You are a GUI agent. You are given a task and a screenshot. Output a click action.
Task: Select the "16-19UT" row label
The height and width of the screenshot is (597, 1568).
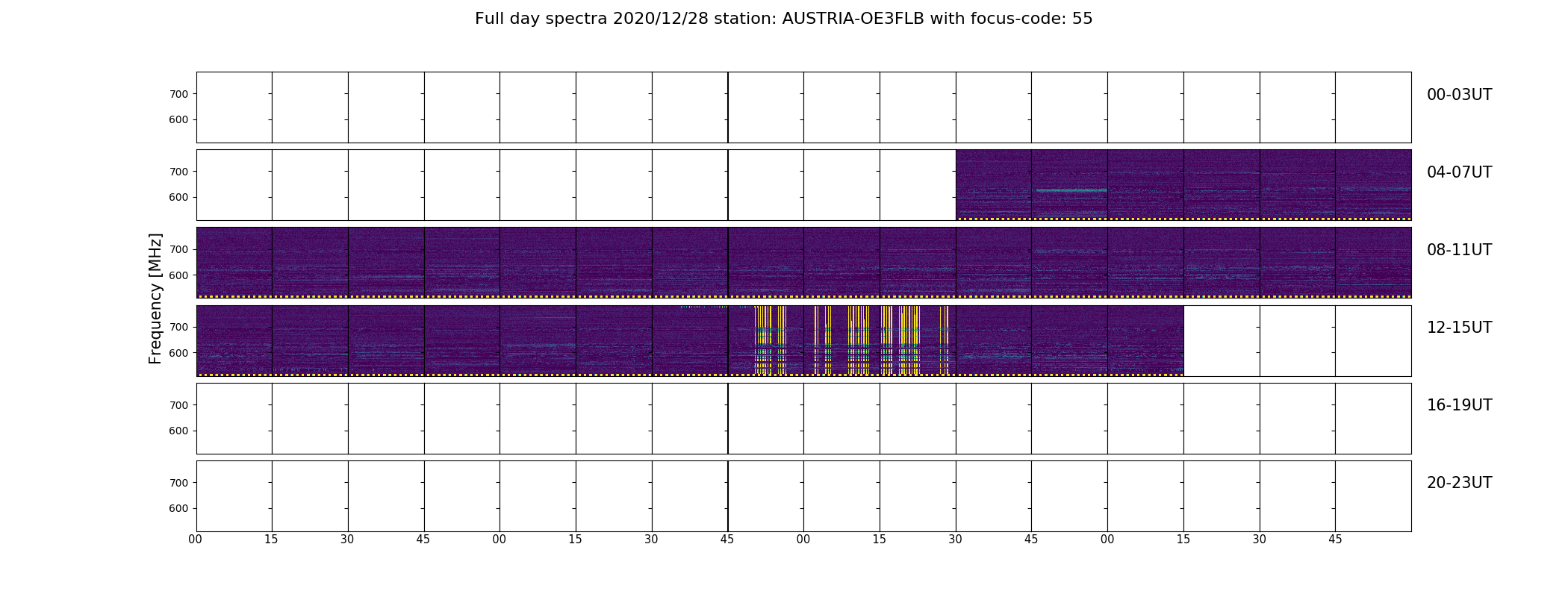1459,405
